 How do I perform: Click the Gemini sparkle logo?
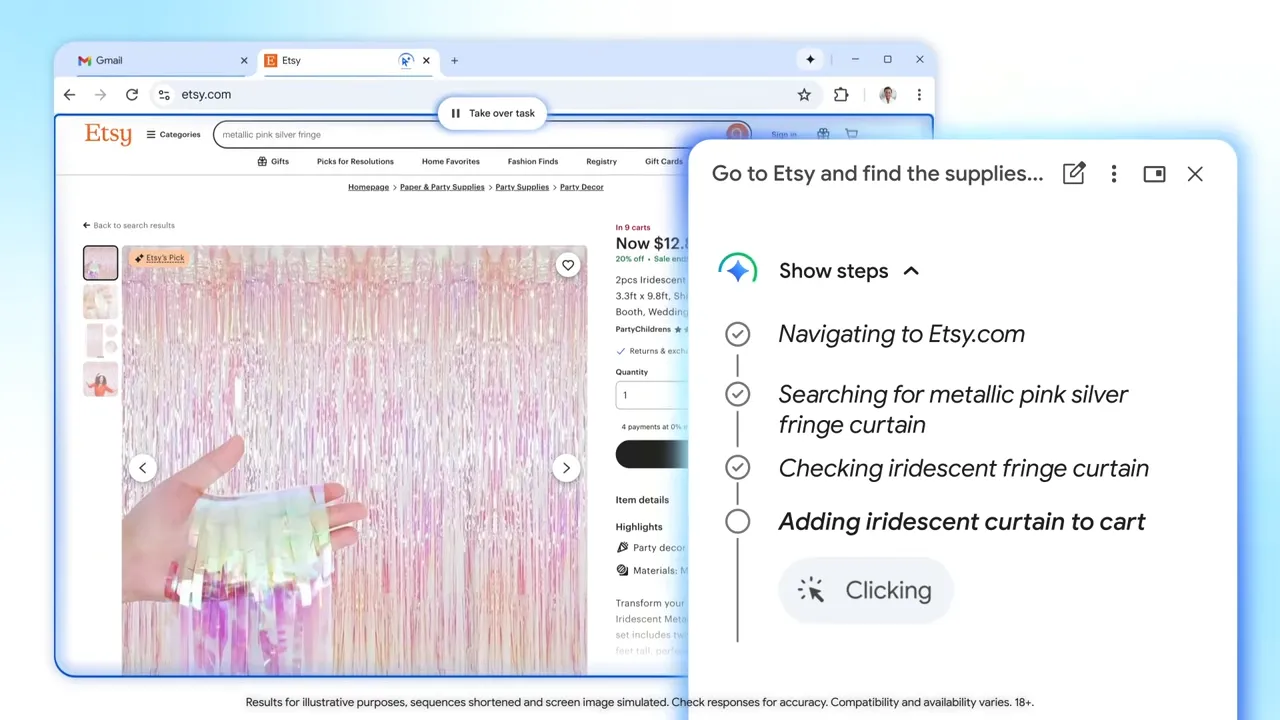737,268
